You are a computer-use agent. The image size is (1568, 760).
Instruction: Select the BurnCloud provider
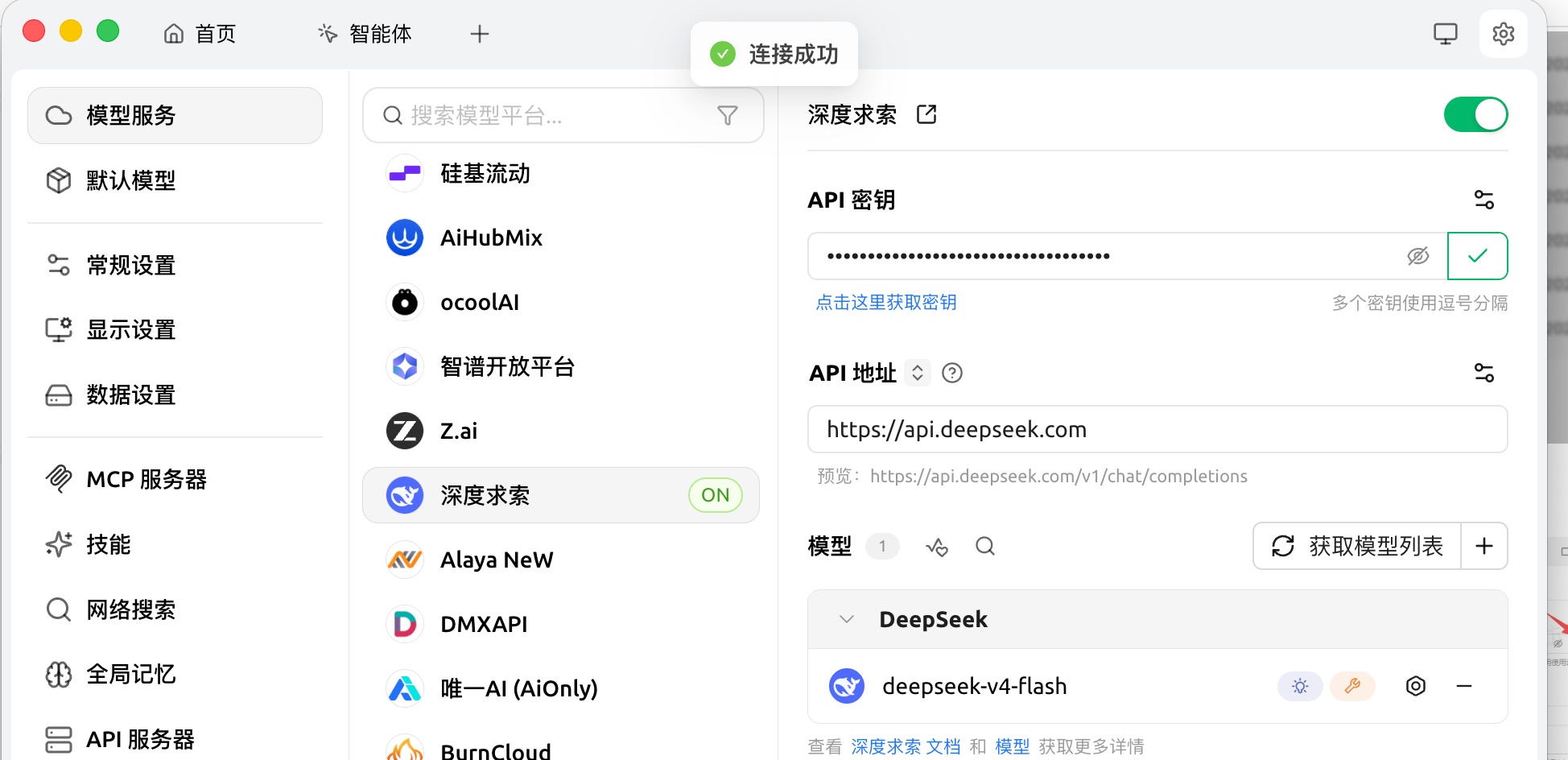coord(561,746)
